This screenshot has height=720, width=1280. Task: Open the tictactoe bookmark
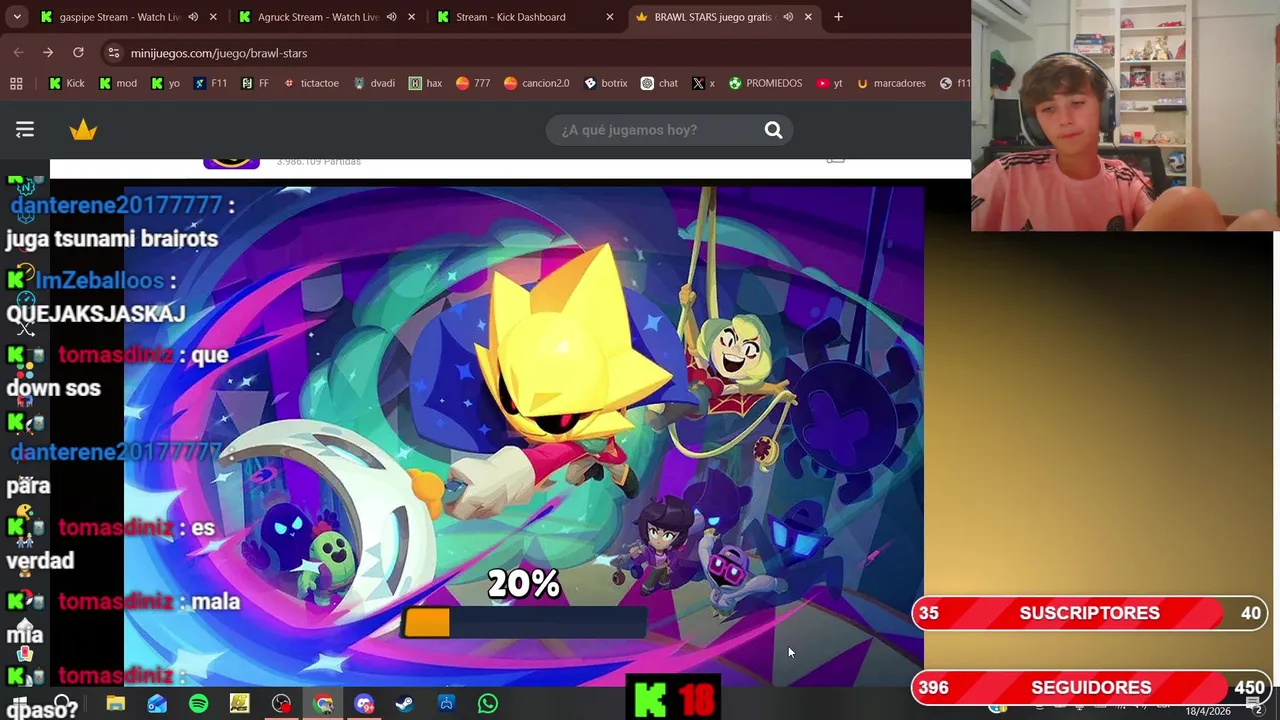tap(311, 83)
